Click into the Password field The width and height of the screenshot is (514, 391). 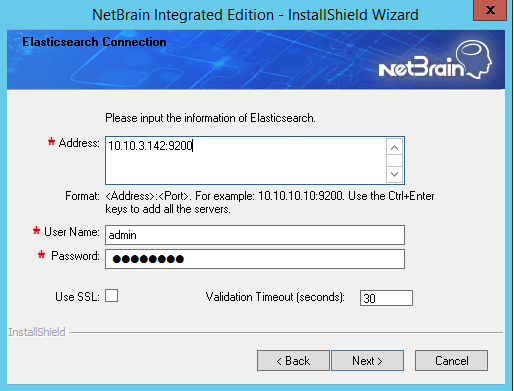point(255,259)
